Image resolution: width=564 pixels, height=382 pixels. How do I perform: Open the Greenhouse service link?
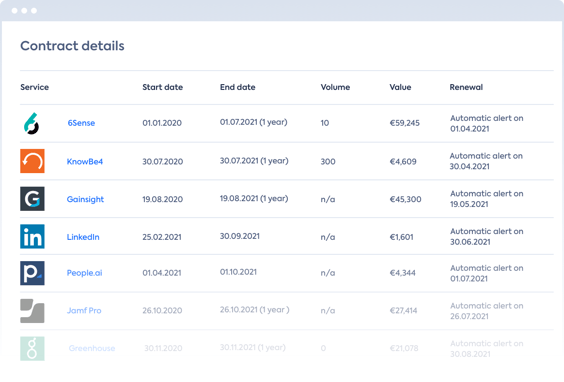pos(92,348)
